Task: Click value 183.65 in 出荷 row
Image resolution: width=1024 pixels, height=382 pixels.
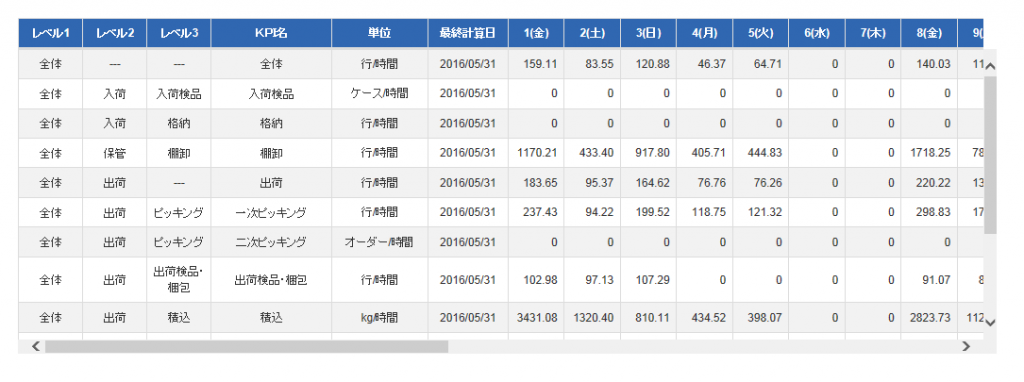Action: [541, 183]
